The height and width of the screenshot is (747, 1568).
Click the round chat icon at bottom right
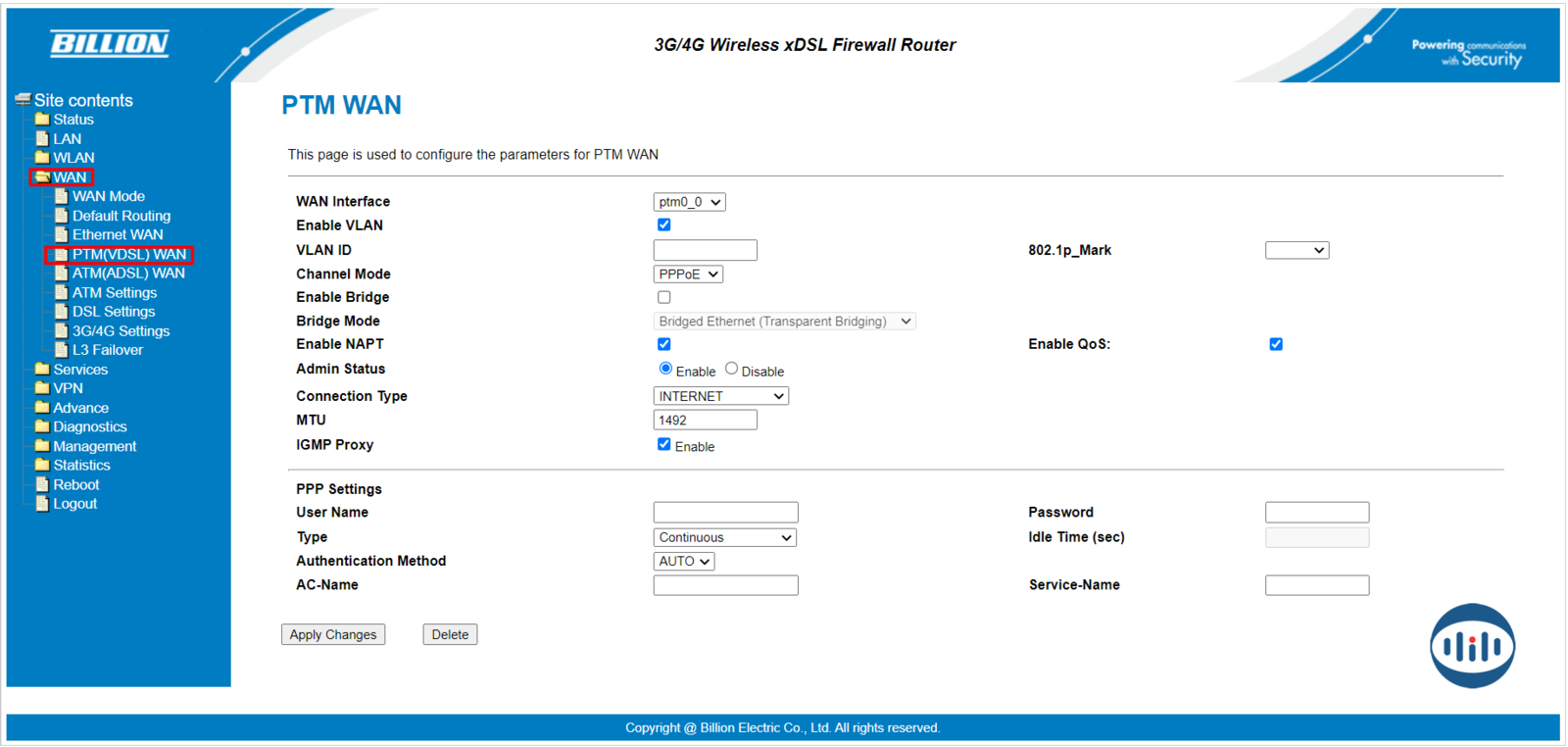(1471, 646)
